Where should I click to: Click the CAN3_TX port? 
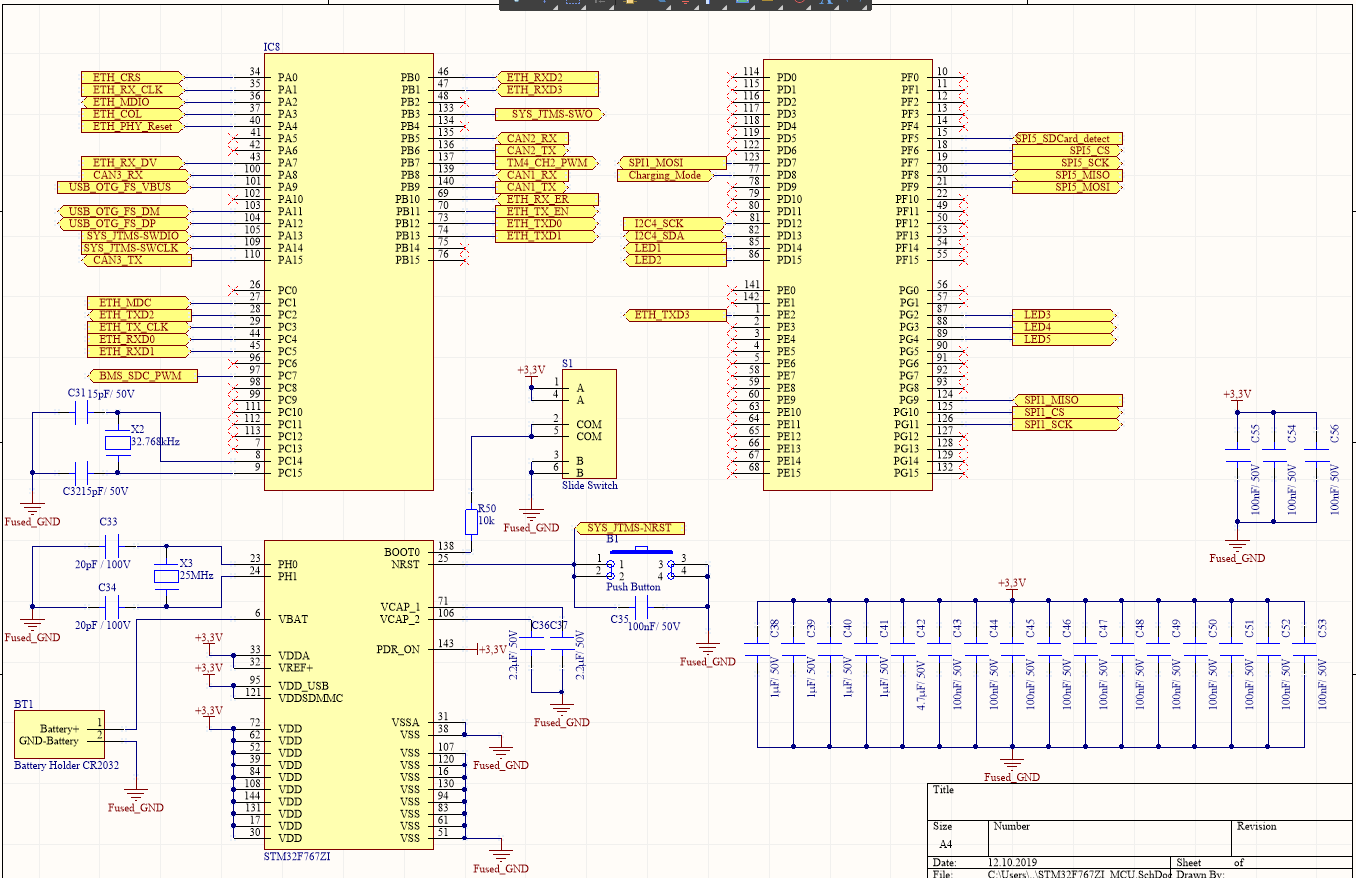(x=135, y=260)
